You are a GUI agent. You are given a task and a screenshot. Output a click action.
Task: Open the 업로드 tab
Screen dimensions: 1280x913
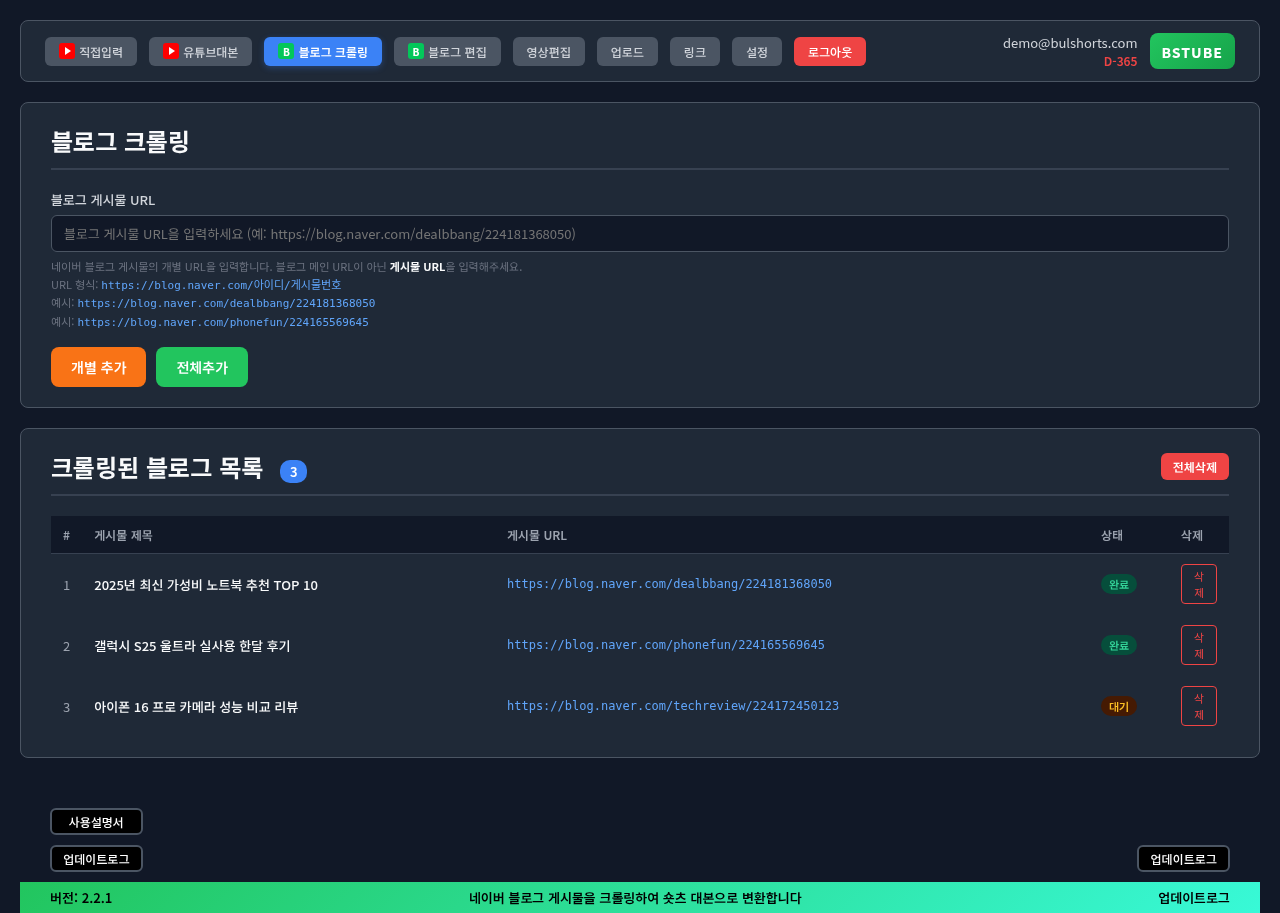pyautogui.click(x=627, y=52)
